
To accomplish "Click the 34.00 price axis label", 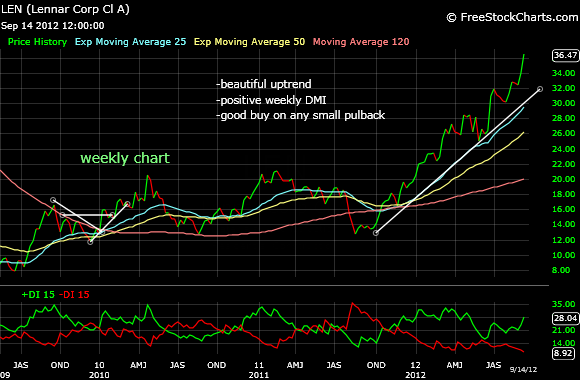I will tap(563, 73).
